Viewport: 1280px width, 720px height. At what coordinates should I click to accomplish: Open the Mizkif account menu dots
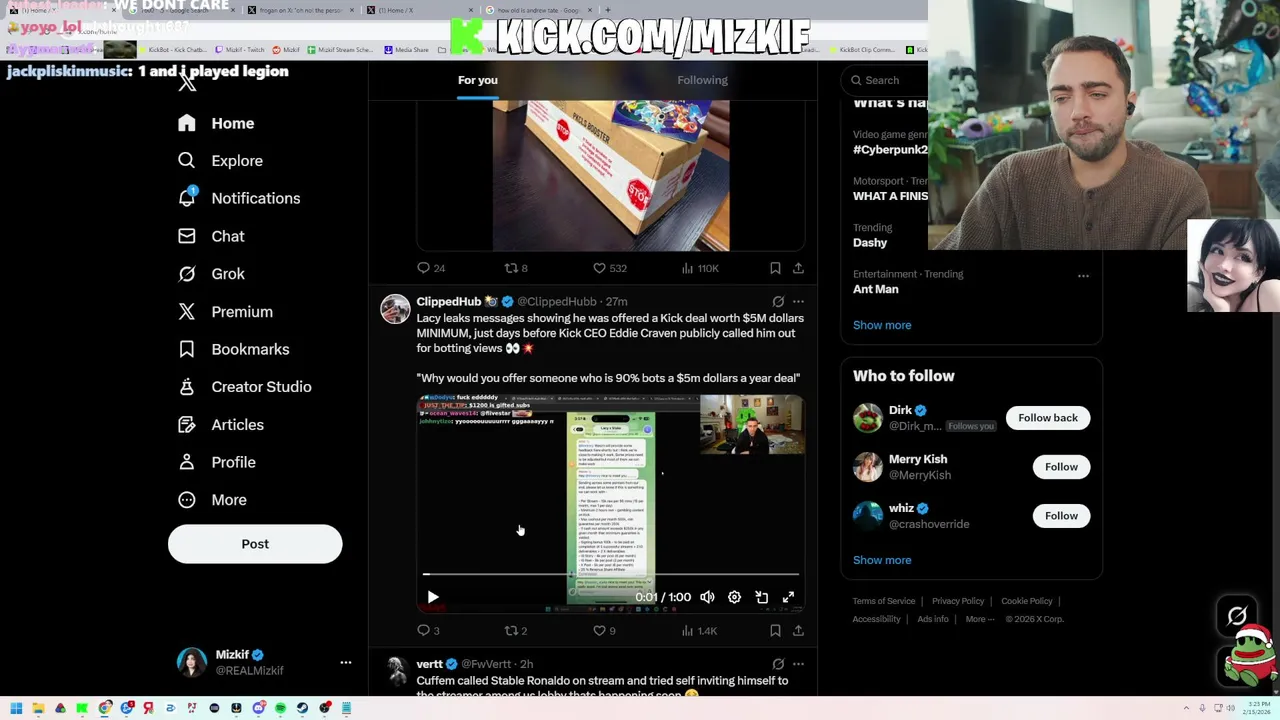coord(346,662)
